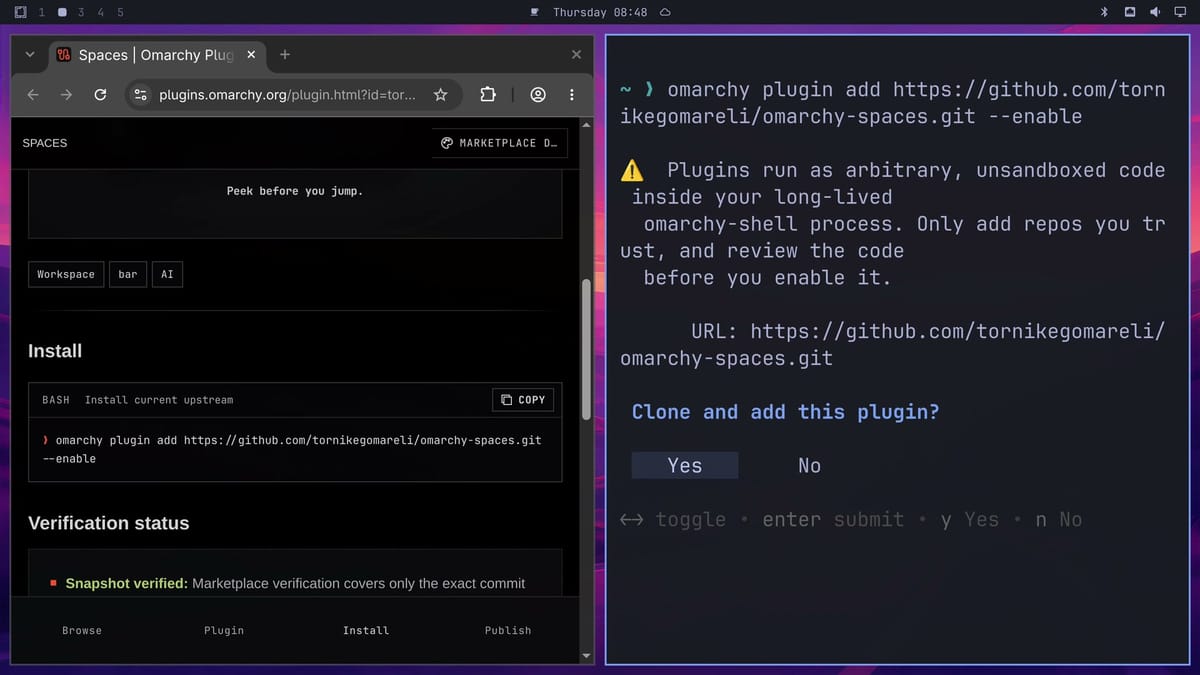The width and height of the screenshot is (1200, 675).
Task: Open Bluetooth settings from top bar
Action: coord(1105,12)
